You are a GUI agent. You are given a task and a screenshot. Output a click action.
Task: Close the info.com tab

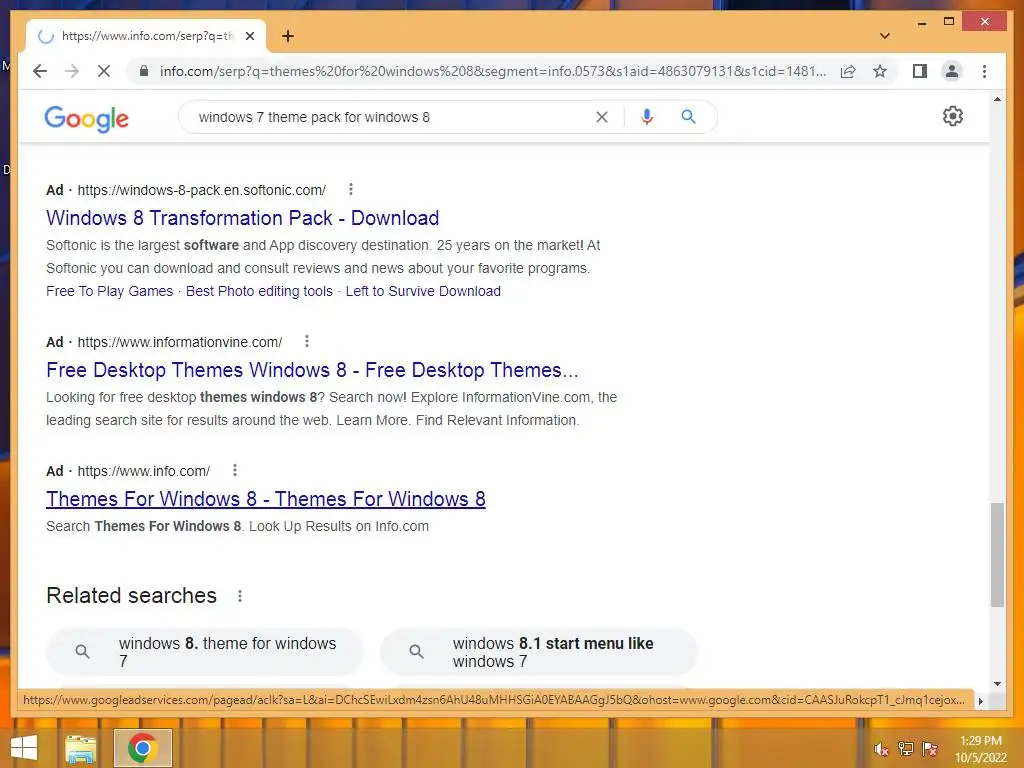click(249, 36)
